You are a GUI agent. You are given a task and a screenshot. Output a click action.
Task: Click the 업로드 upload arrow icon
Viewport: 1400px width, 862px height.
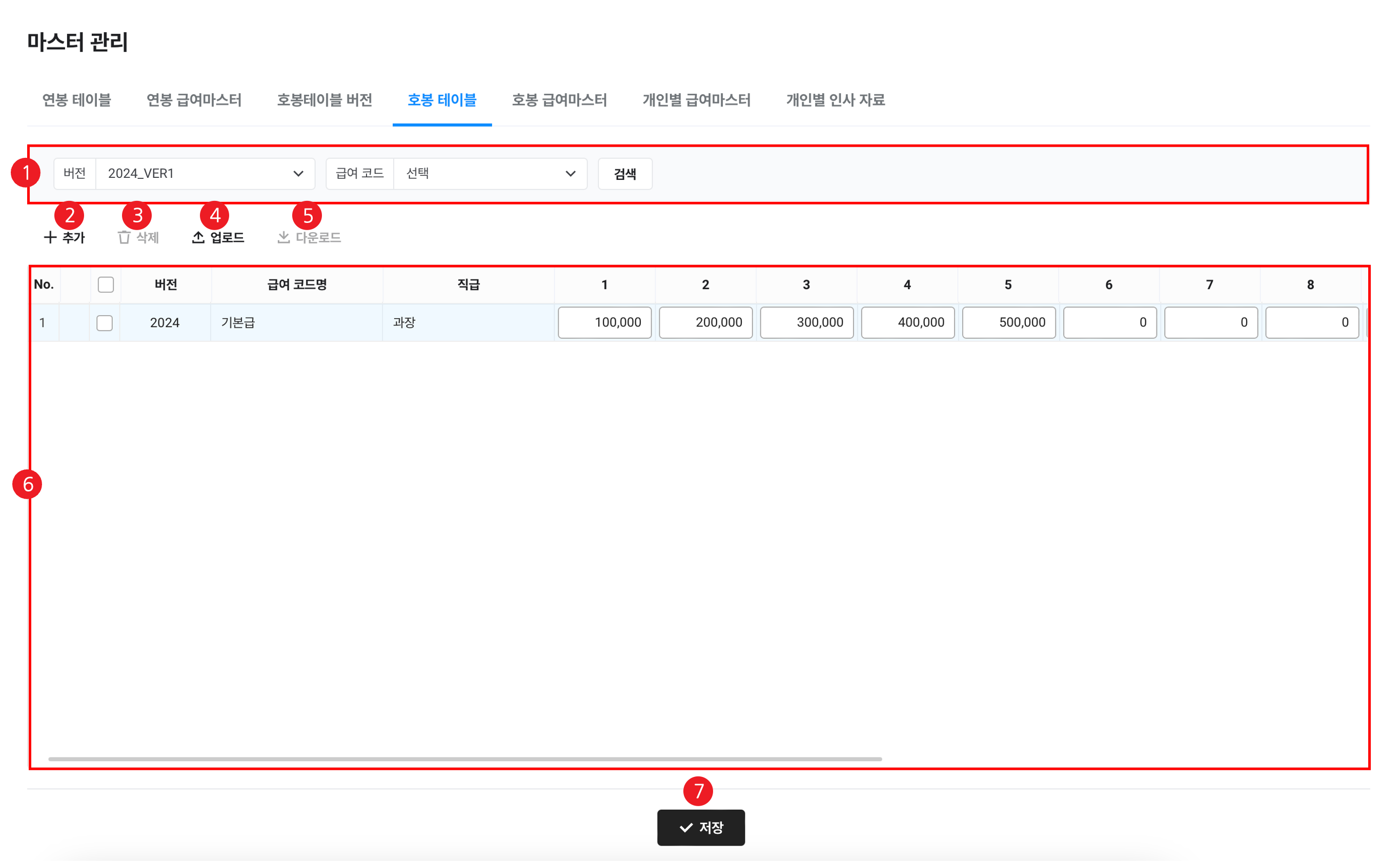(198, 237)
